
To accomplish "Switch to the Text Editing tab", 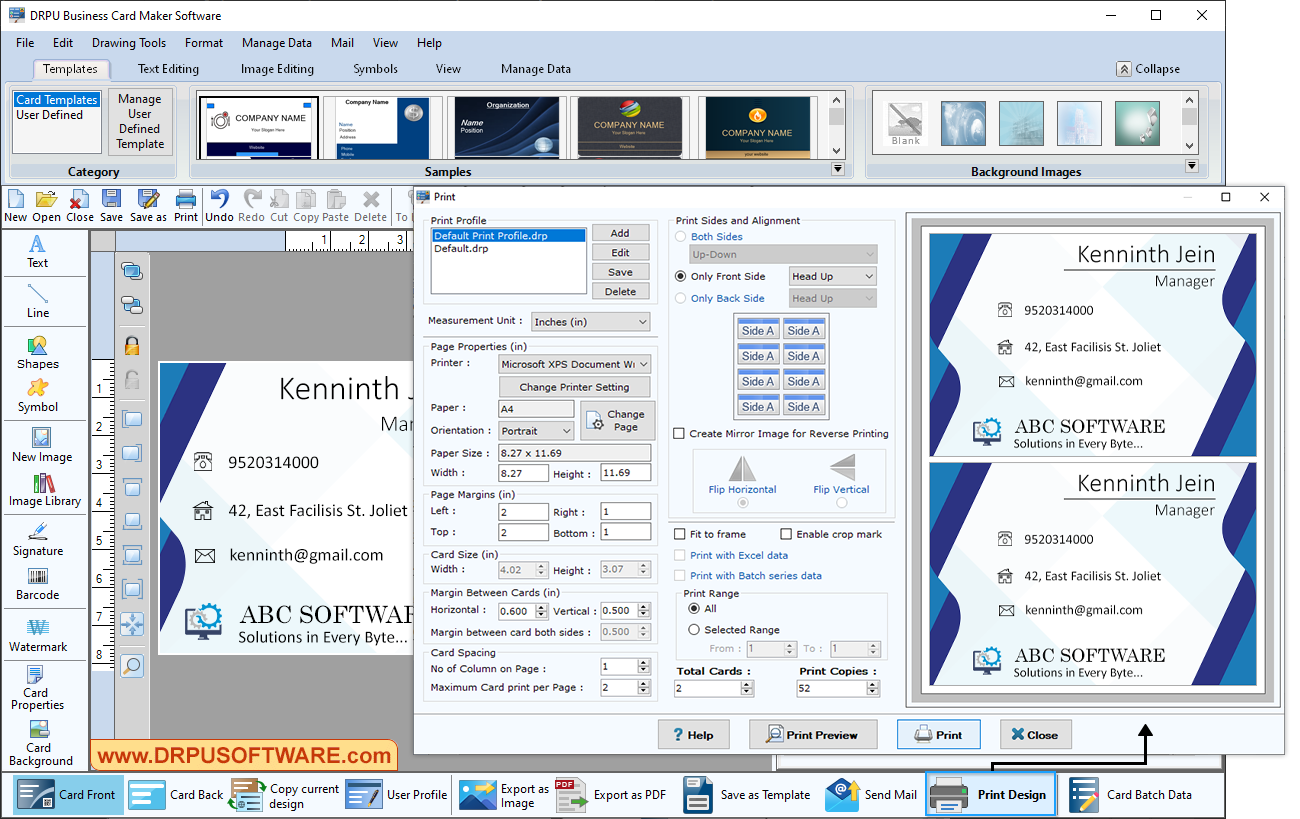I will (x=167, y=68).
